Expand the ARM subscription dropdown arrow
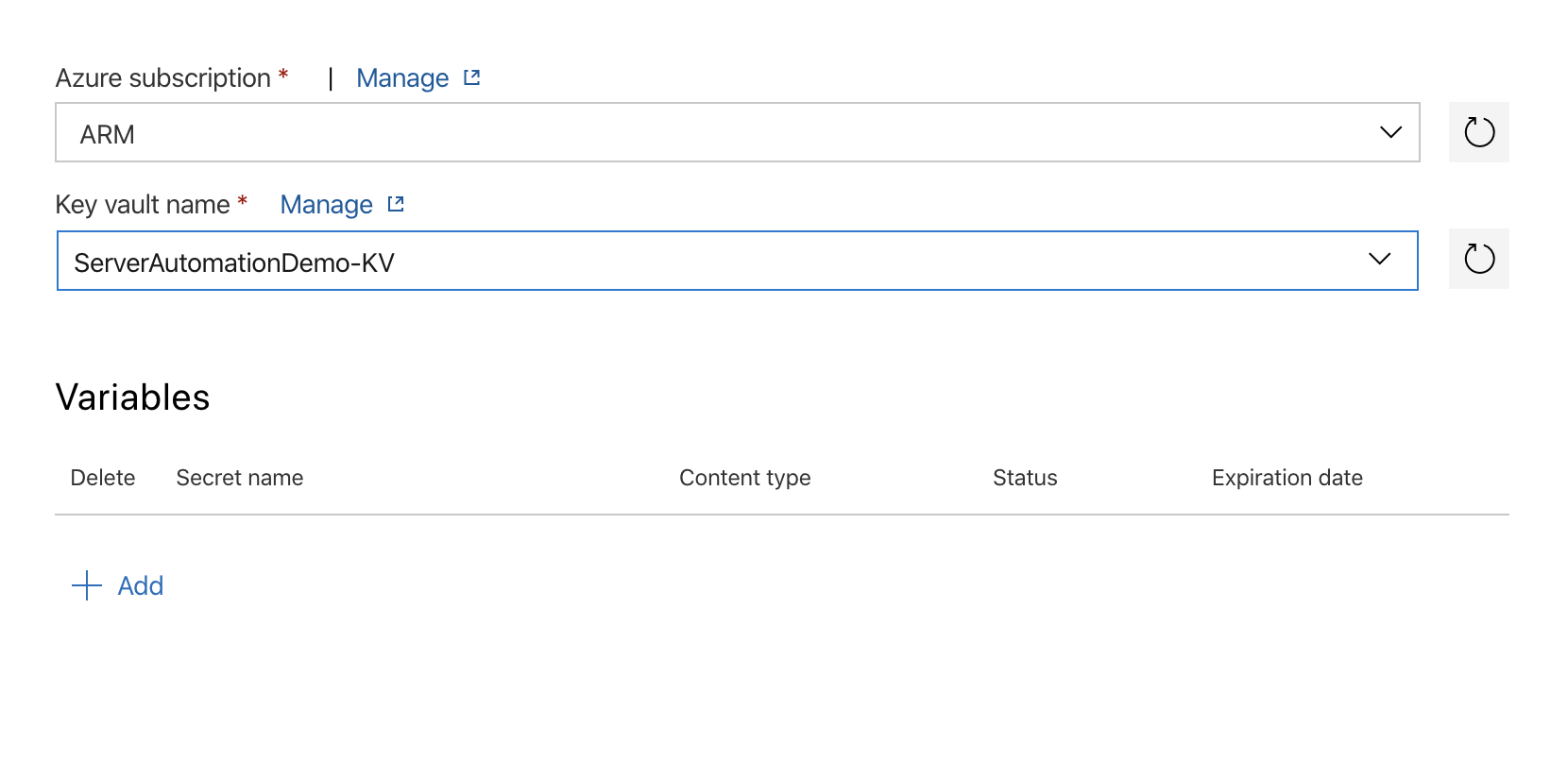The image size is (1568, 761). point(1390,132)
